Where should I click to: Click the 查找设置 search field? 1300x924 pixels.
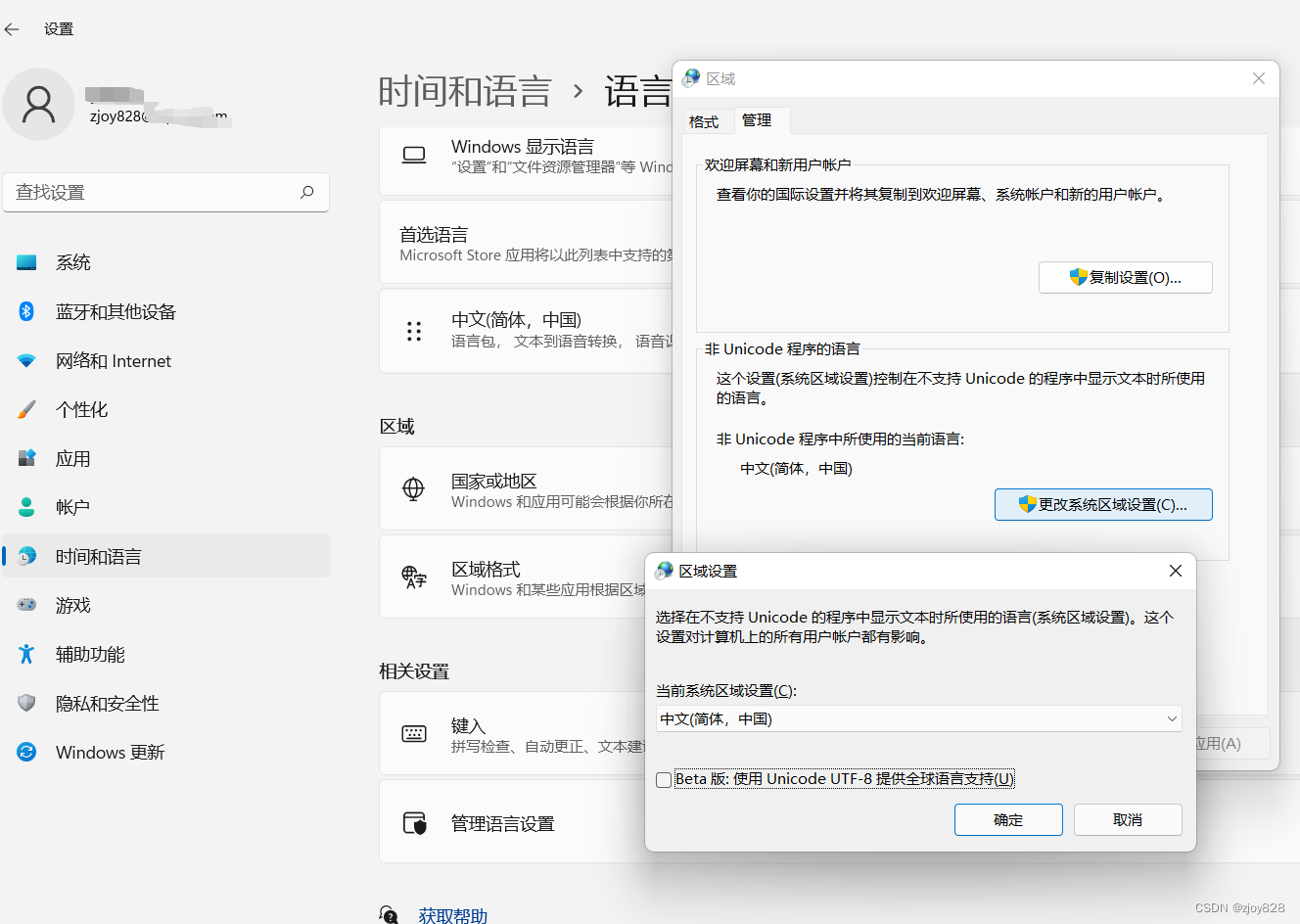pyautogui.click(x=166, y=192)
